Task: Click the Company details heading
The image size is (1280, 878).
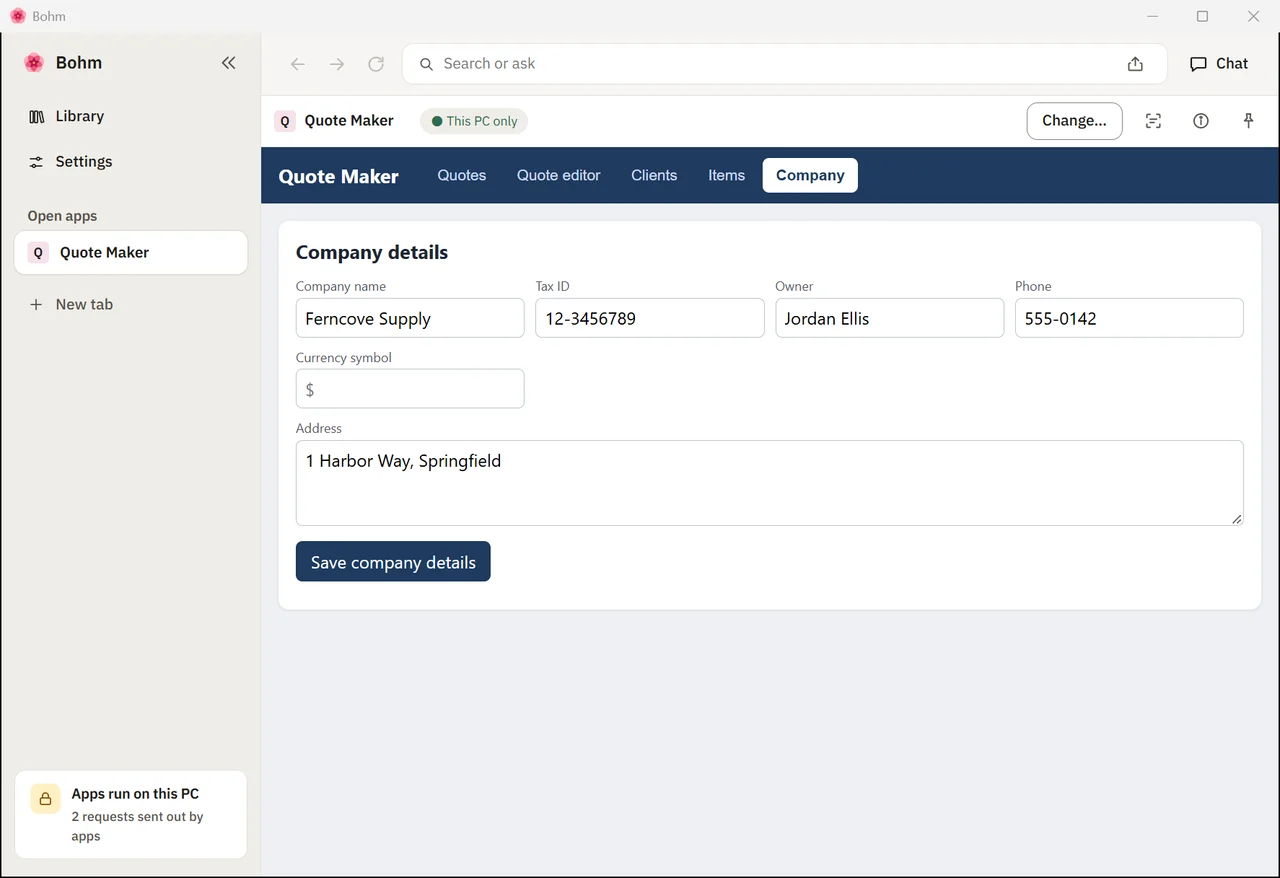Action: tap(372, 253)
